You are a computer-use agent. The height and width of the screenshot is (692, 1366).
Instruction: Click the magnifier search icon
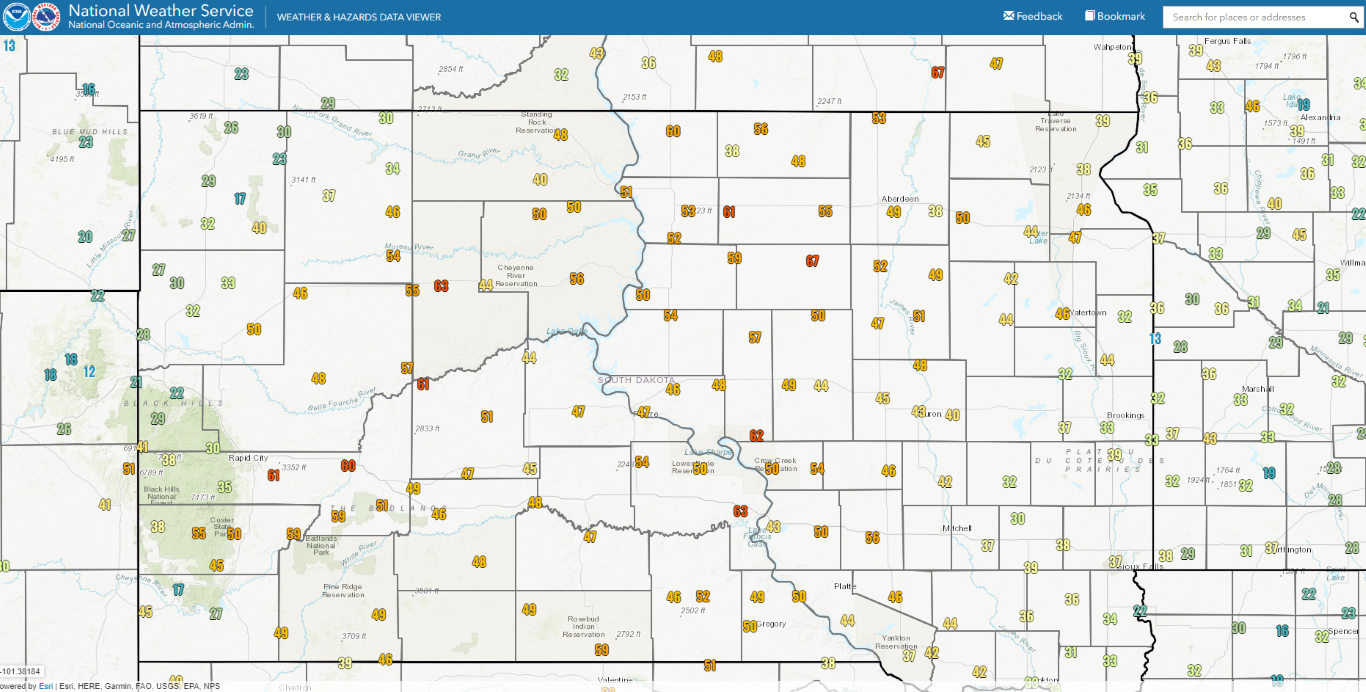point(1353,17)
